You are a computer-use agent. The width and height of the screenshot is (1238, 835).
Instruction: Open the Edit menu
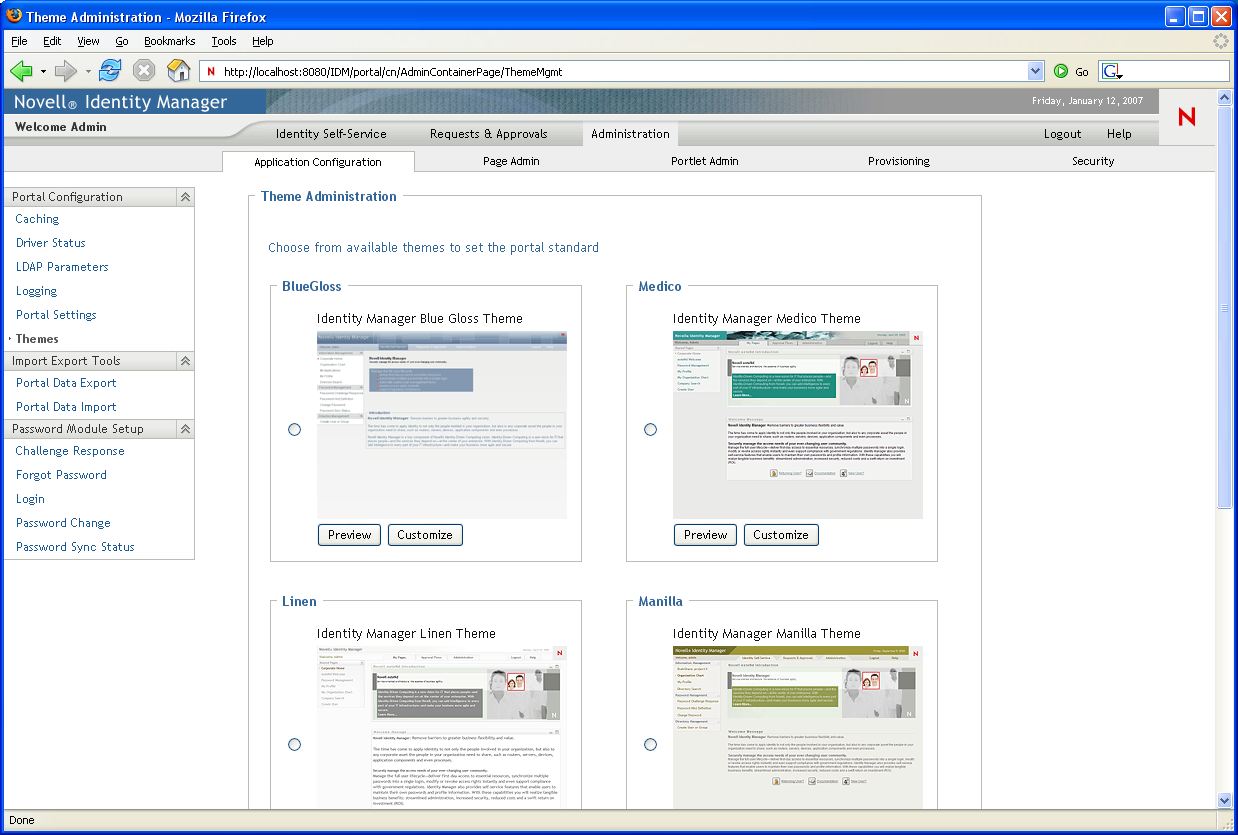(52, 41)
